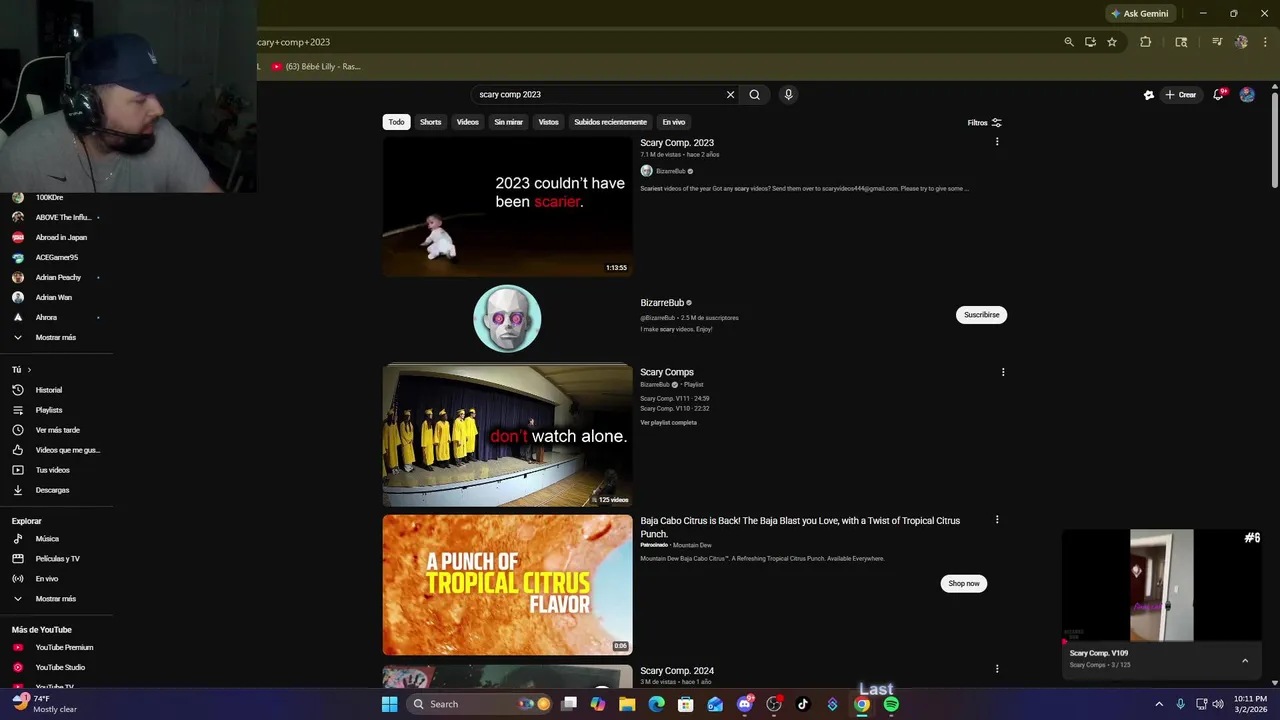Expand the Tú section chevron
The width and height of the screenshot is (1280, 720).
click(x=29, y=370)
